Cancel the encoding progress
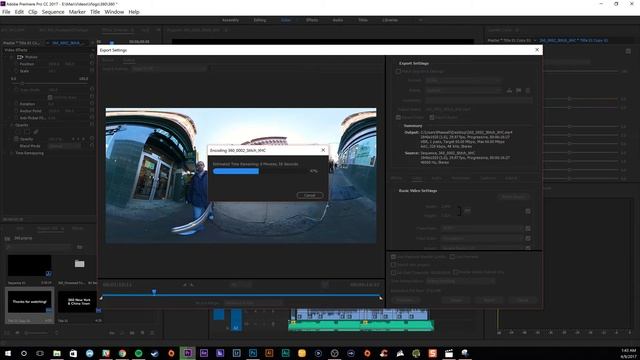 pyautogui.click(x=310, y=195)
